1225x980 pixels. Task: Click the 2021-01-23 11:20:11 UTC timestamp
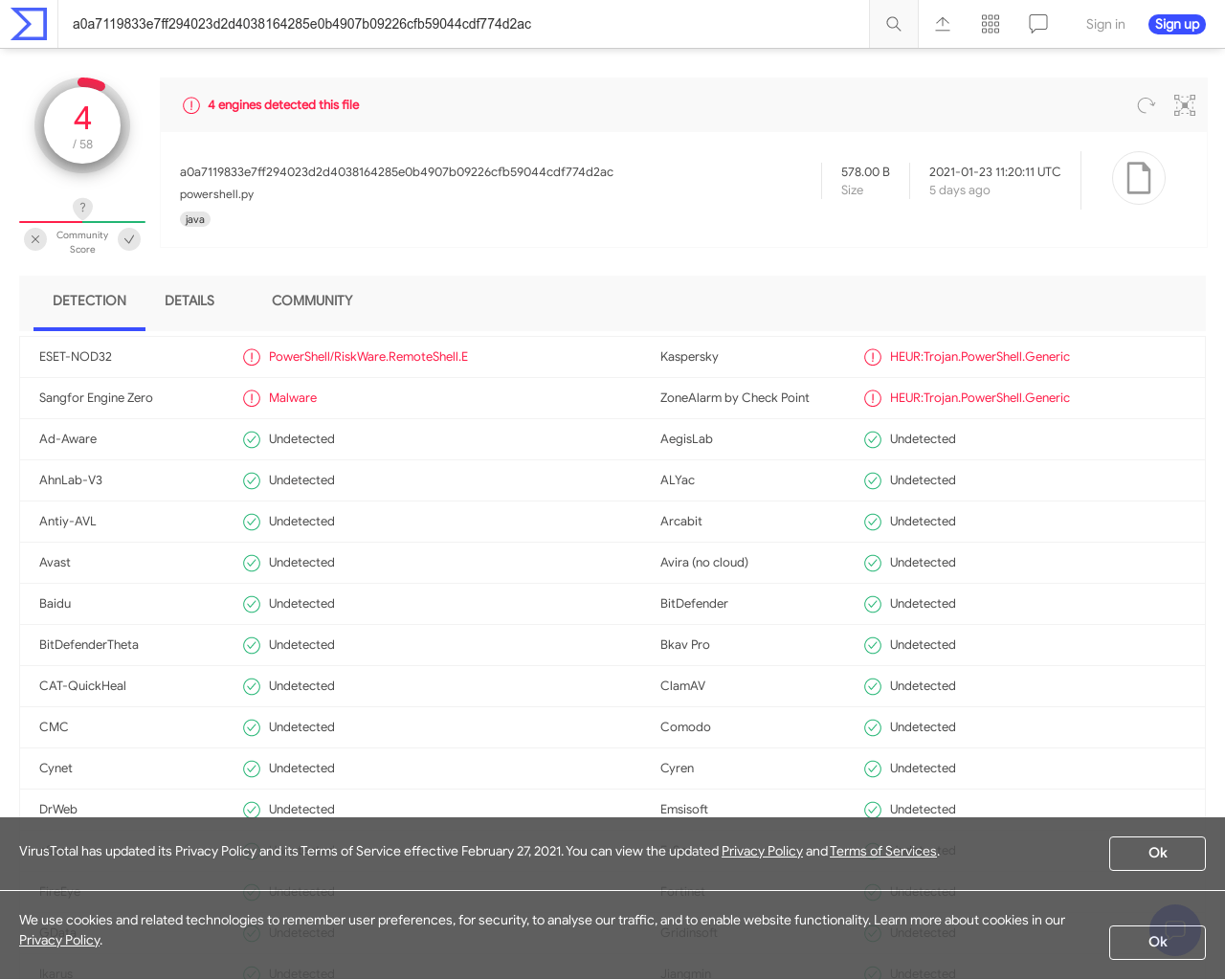pos(995,172)
